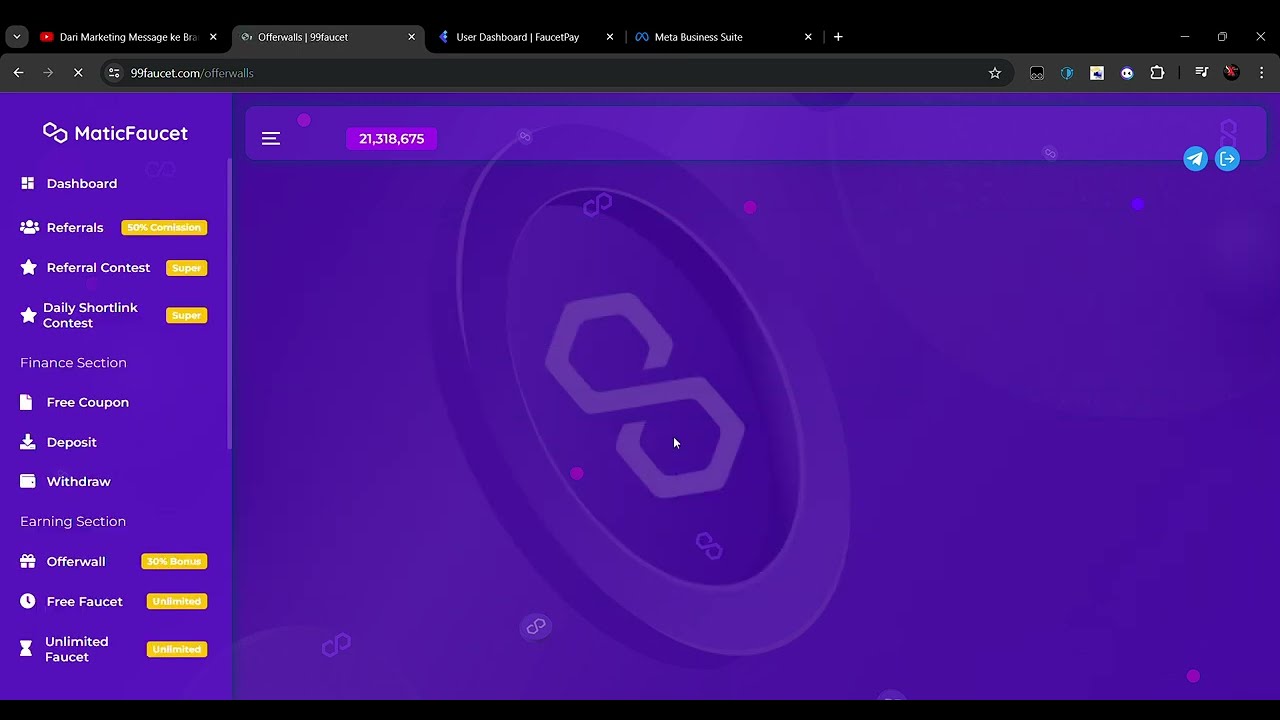Click the Free Faucet clock icon
Viewport: 1280px width, 720px height.
click(28, 602)
